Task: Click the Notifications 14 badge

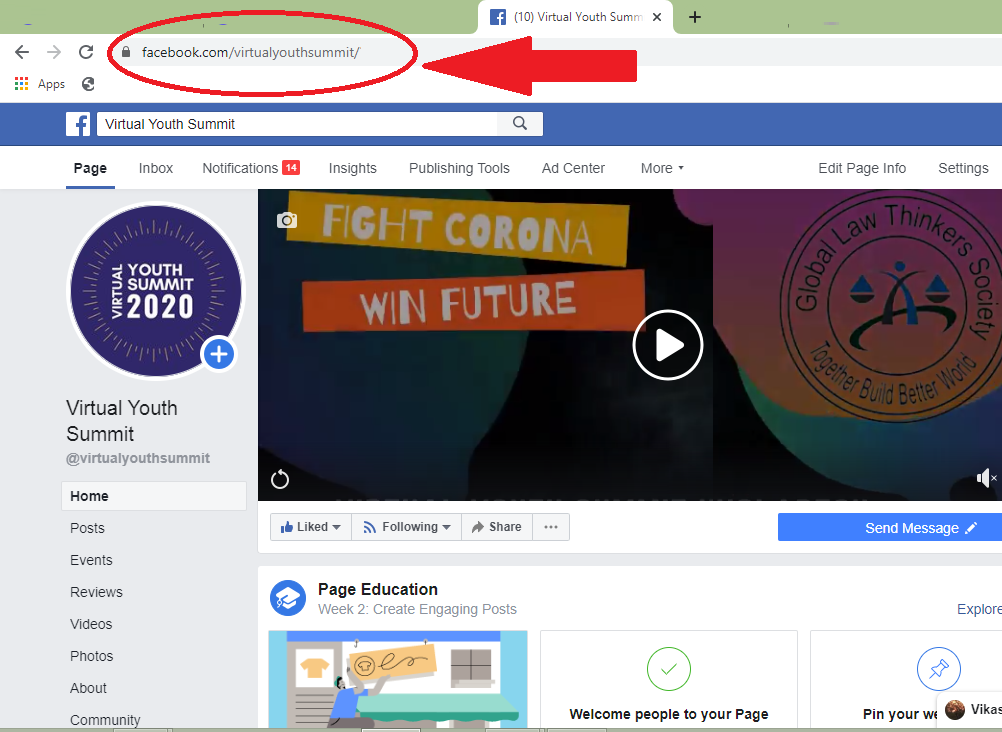Action: pos(291,167)
